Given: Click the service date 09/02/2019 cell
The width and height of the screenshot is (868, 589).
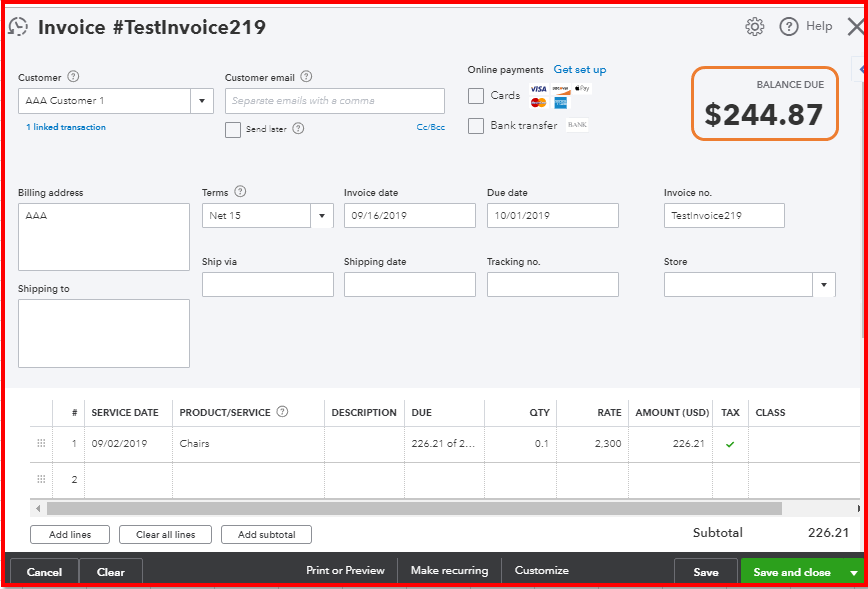Looking at the screenshot, I should (128, 444).
